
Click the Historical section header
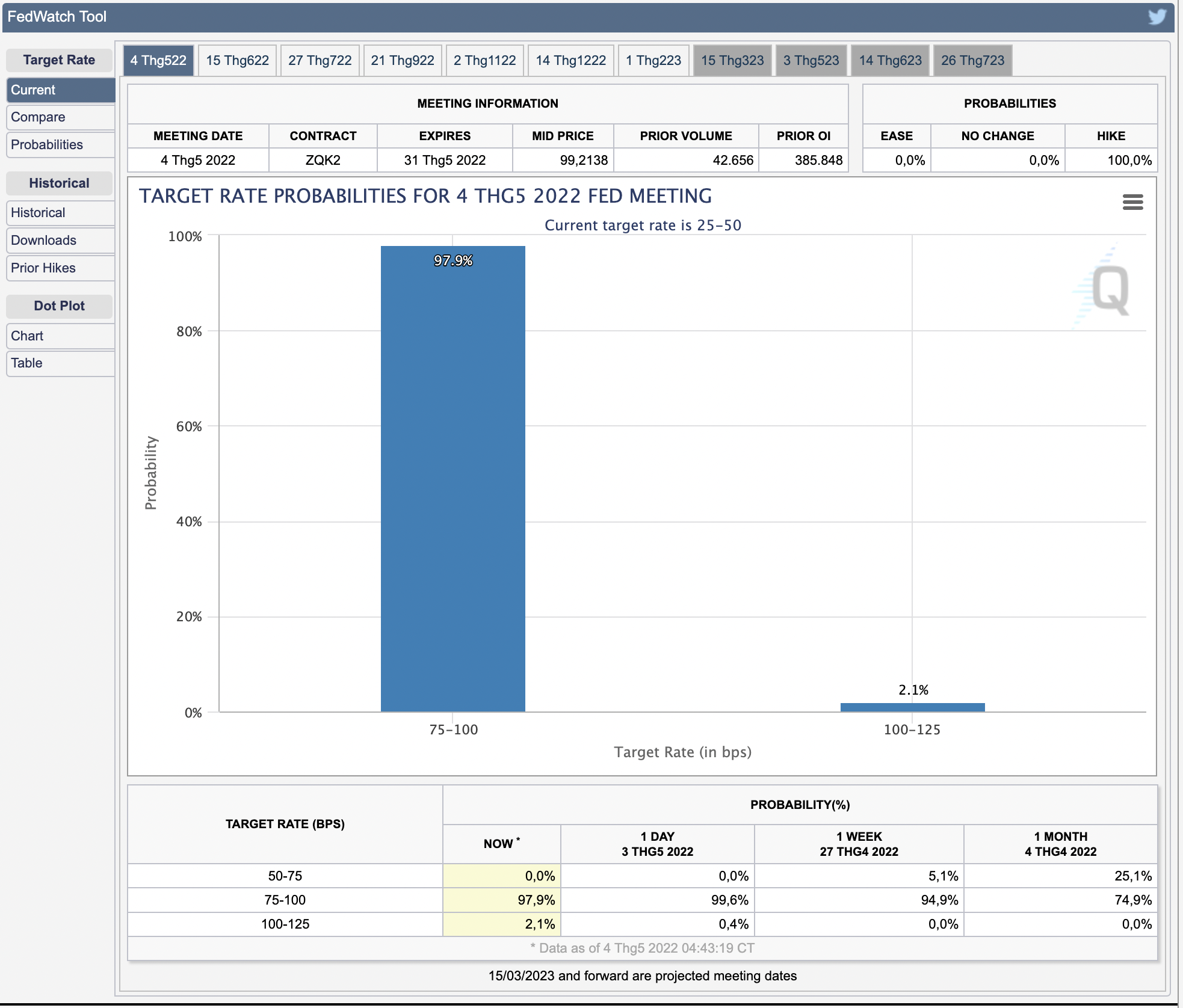pos(59,183)
